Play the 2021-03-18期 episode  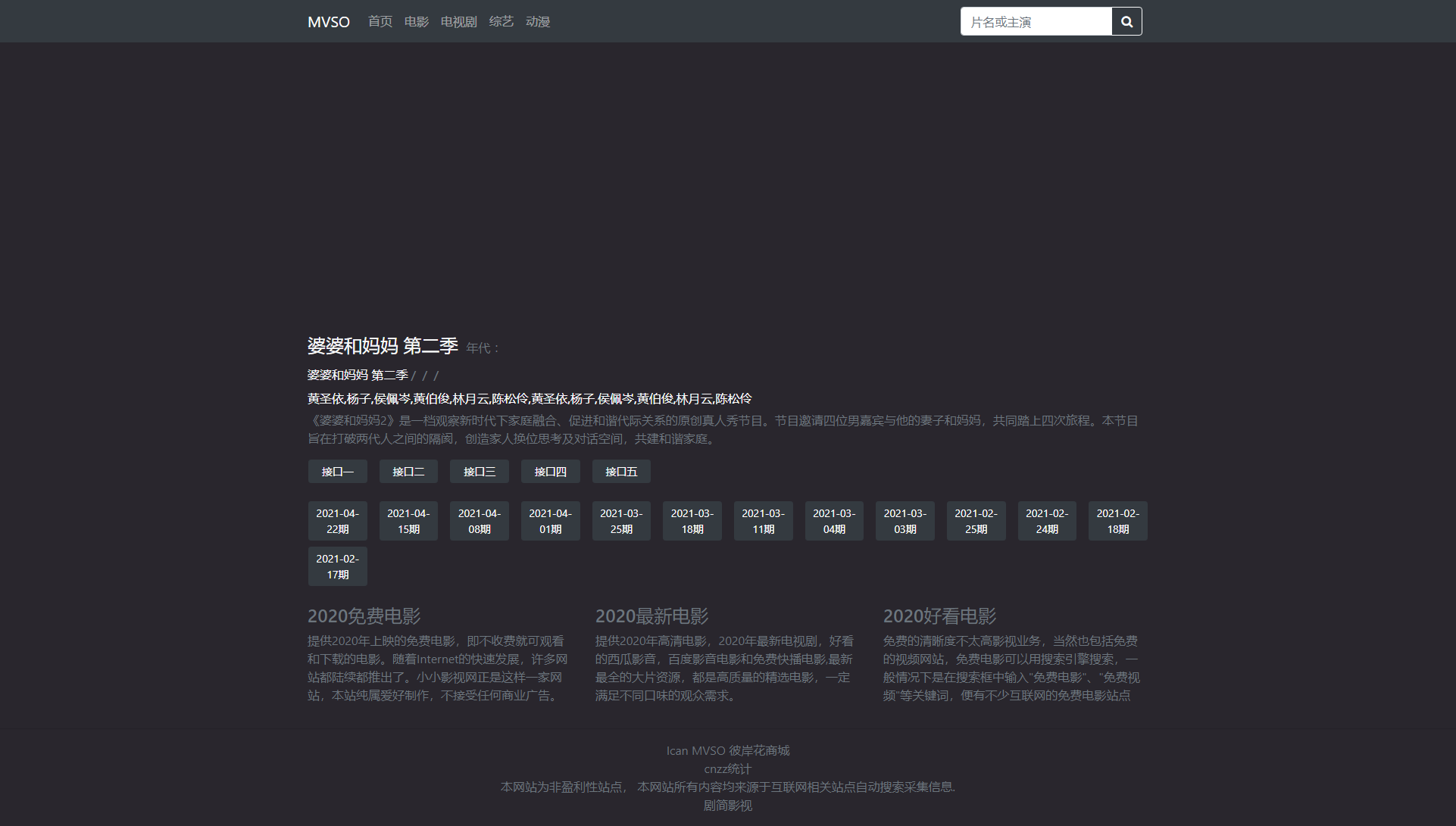pos(692,521)
